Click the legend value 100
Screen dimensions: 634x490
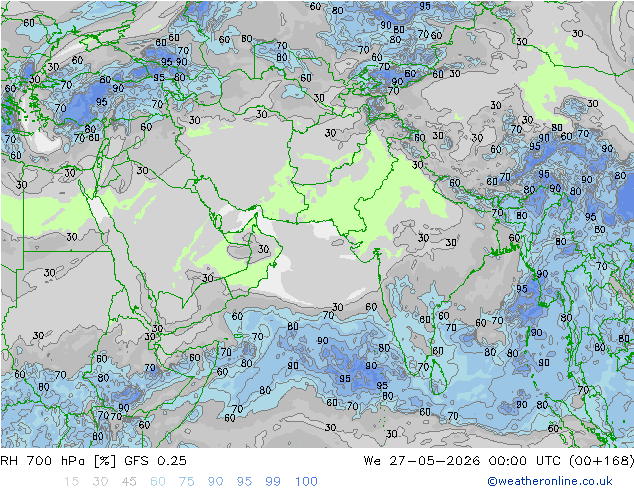point(306,481)
